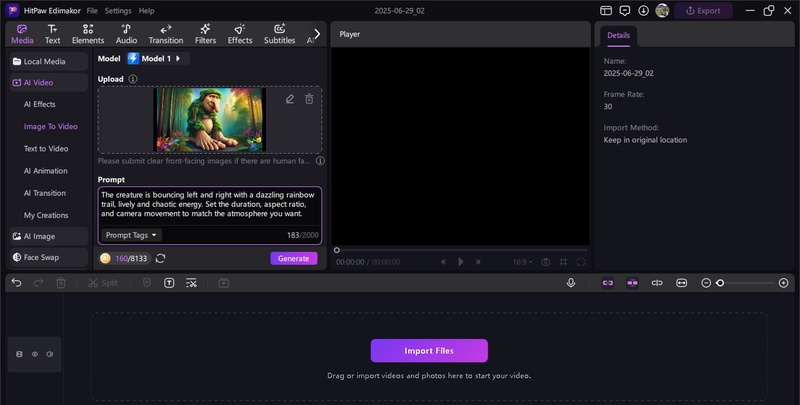Delete the uploaded troll image
This screenshot has width=800, height=405.
309,99
